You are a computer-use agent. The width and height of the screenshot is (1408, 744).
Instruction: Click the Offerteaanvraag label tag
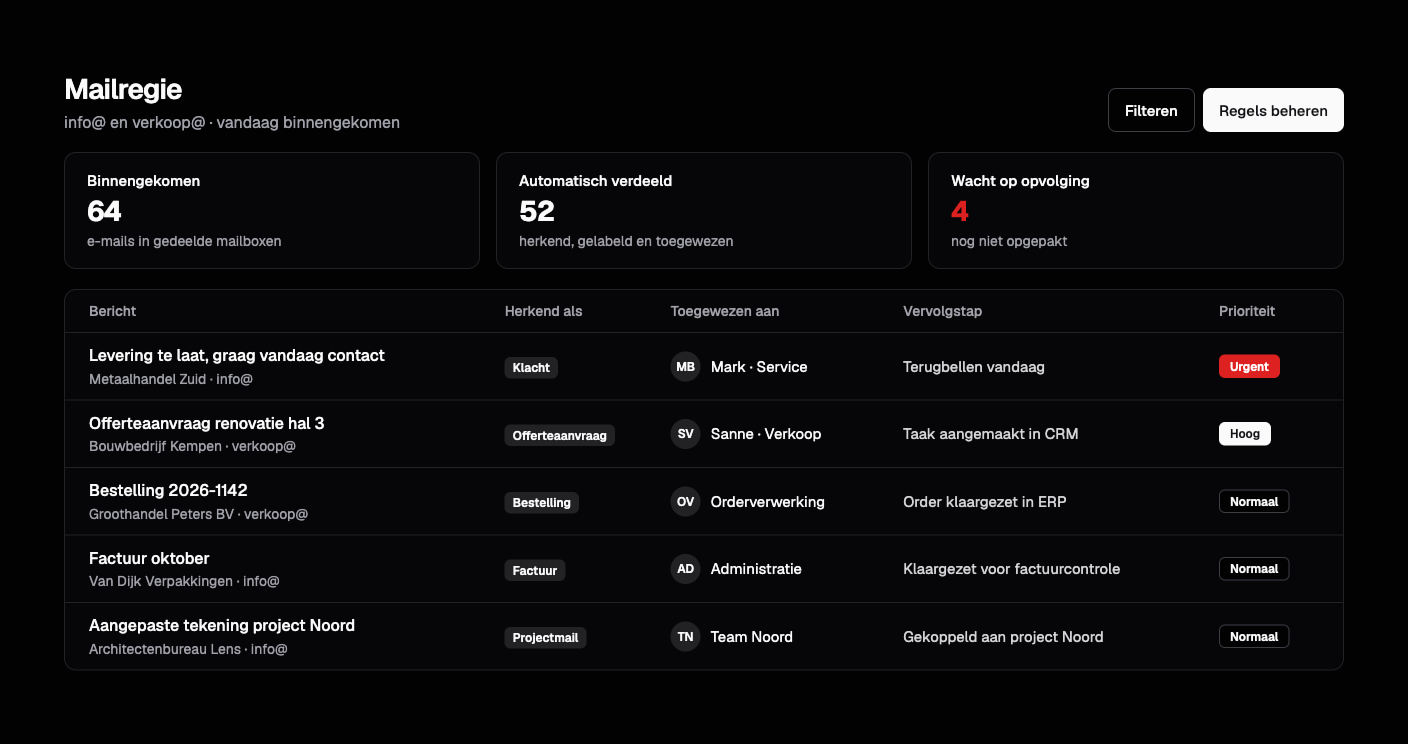[x=559, y=435]
